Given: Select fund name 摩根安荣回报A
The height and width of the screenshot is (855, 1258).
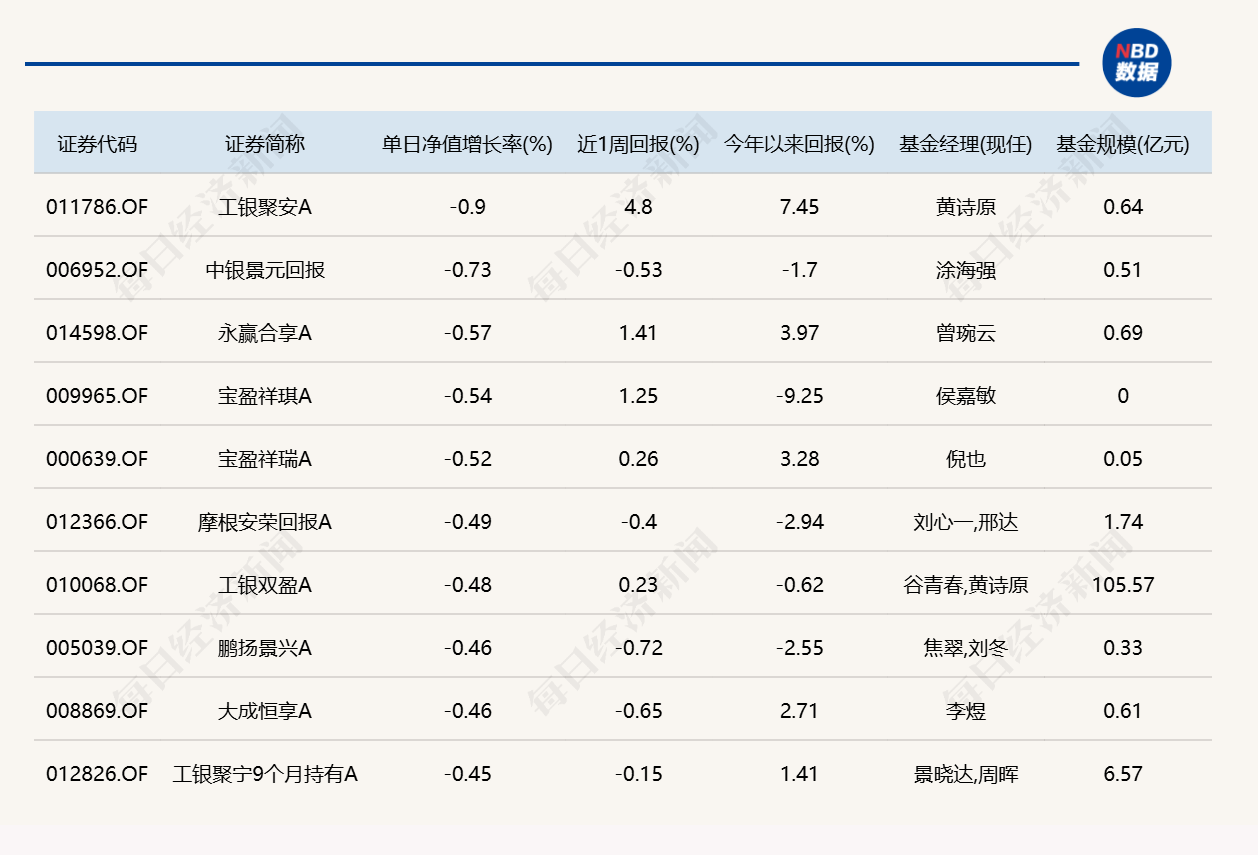Looking at the screenshot, I should [265, 522].
